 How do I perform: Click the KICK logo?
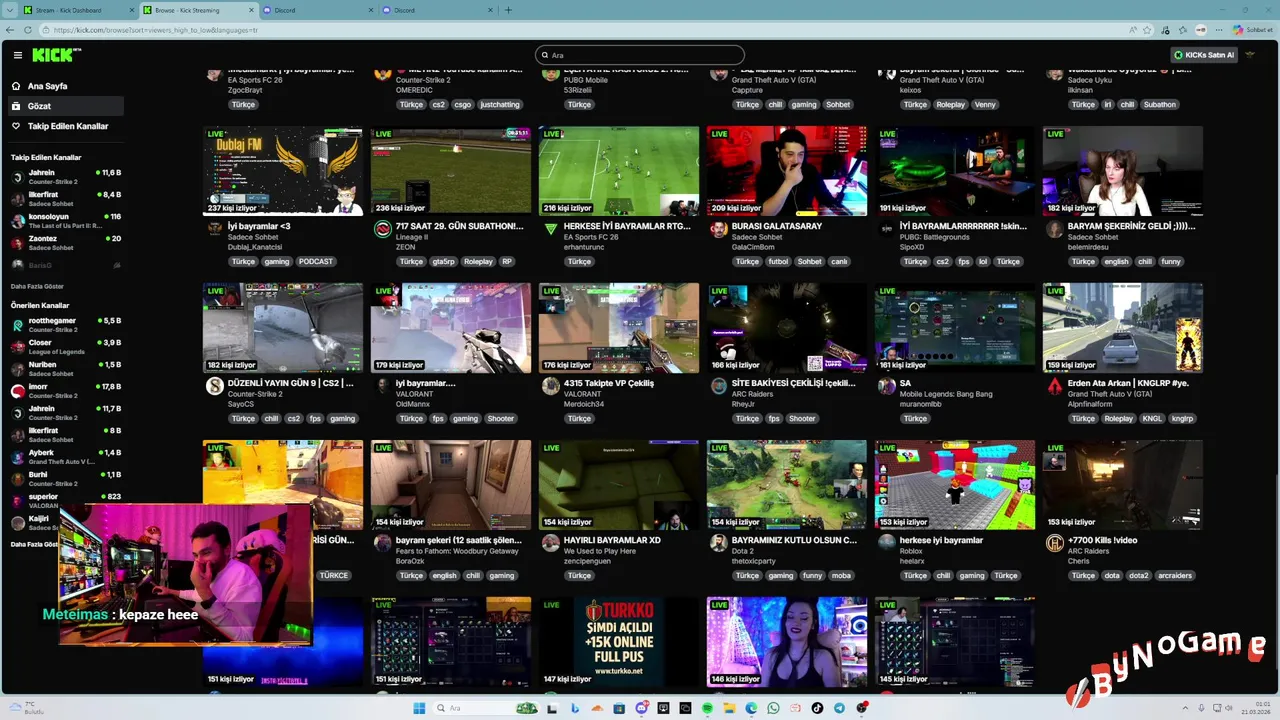pyautogui.click(x=55, y=55)
